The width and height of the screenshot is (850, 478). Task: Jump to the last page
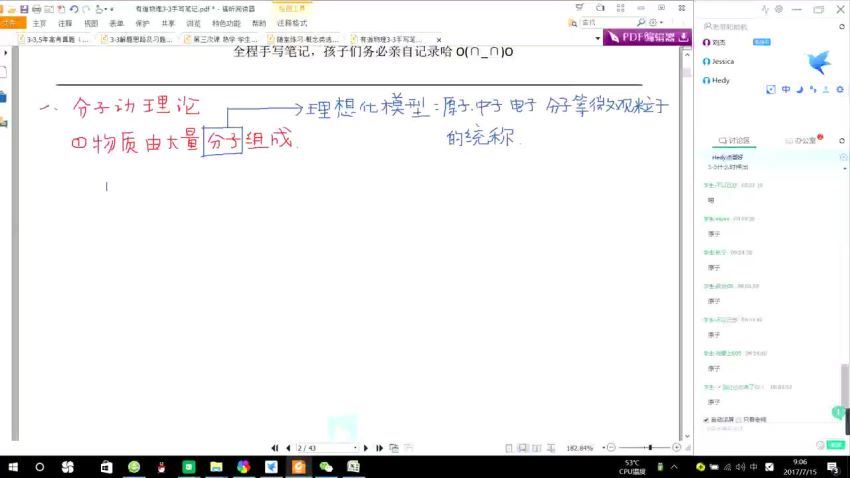(379, 448)
